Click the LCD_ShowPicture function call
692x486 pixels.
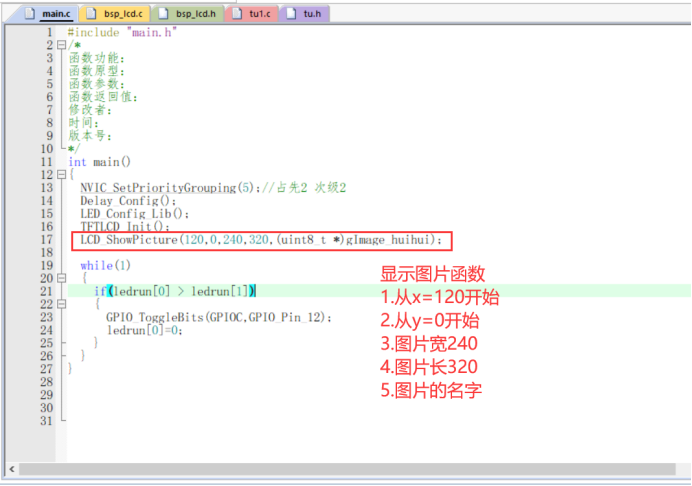[261, 240]
